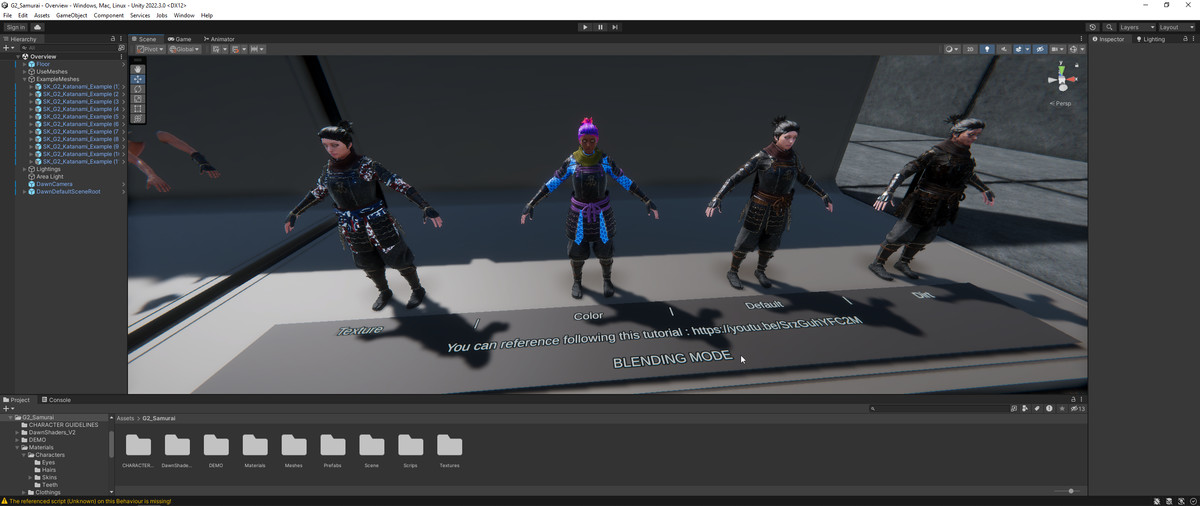Toggle the Hierarchy panel lock

pyautogui.click(x=113, y=39)
